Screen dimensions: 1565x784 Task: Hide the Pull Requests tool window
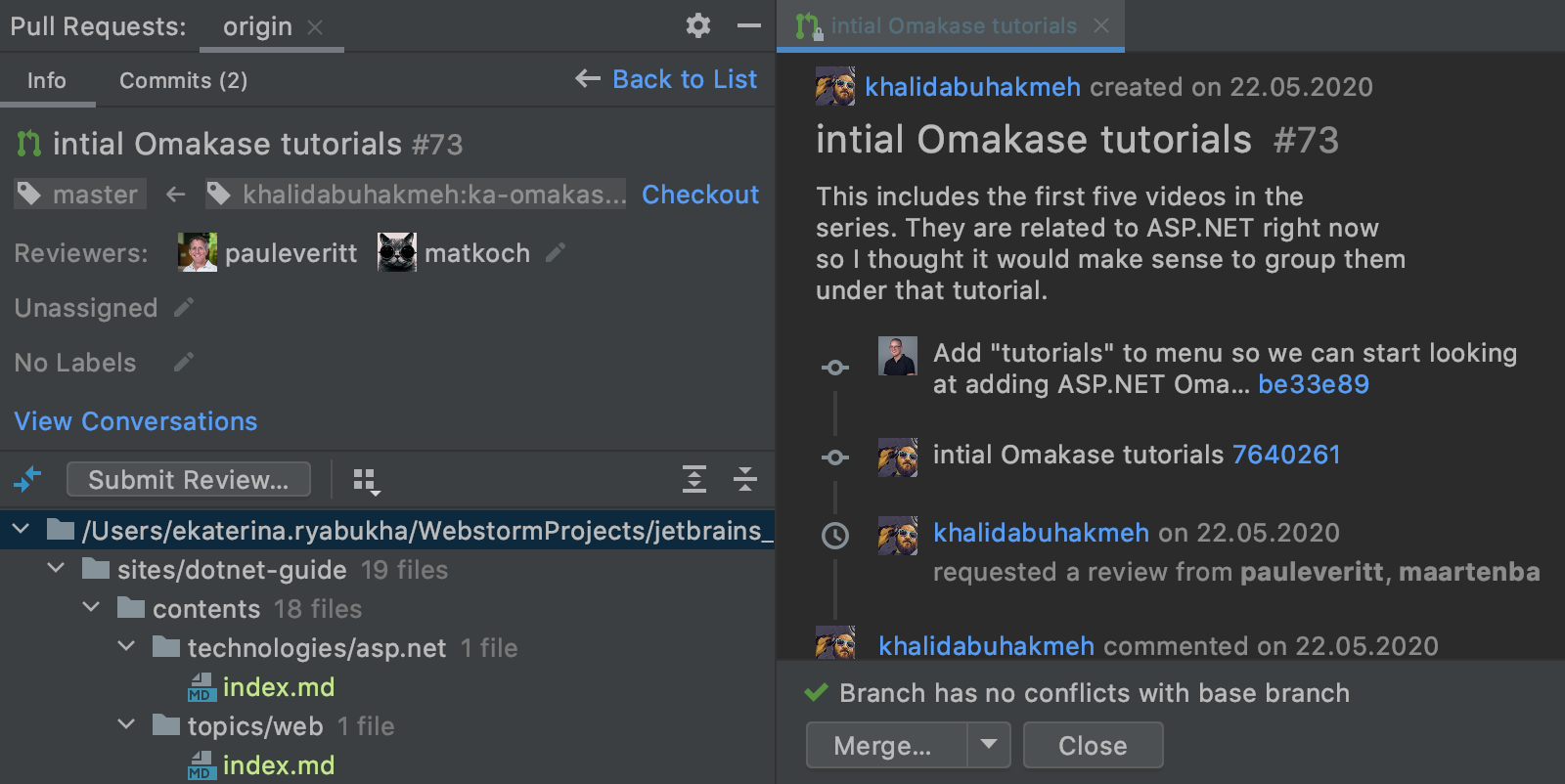tap(749, 25)
